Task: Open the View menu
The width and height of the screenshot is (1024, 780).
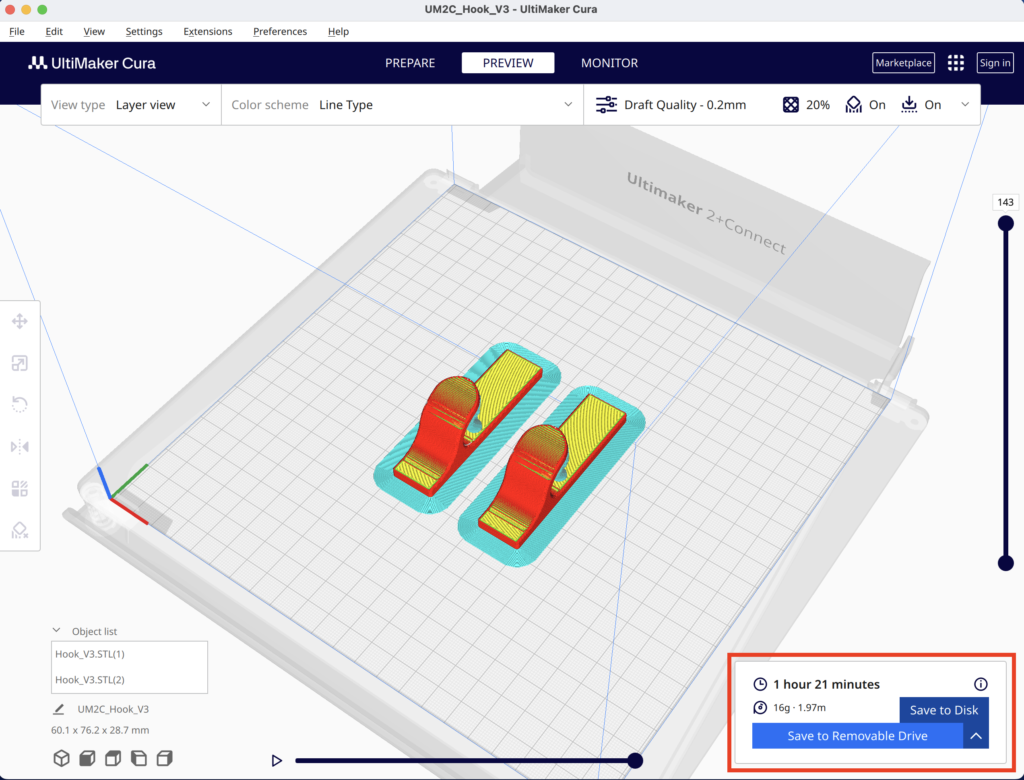Action: click(x=94, y=31)
